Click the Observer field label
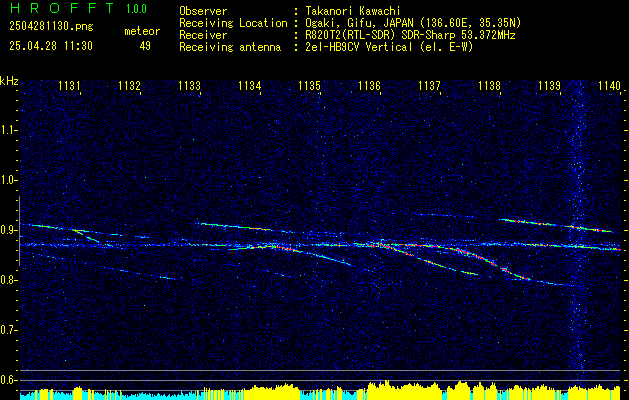The image size is (629, 400). point(203,11)
